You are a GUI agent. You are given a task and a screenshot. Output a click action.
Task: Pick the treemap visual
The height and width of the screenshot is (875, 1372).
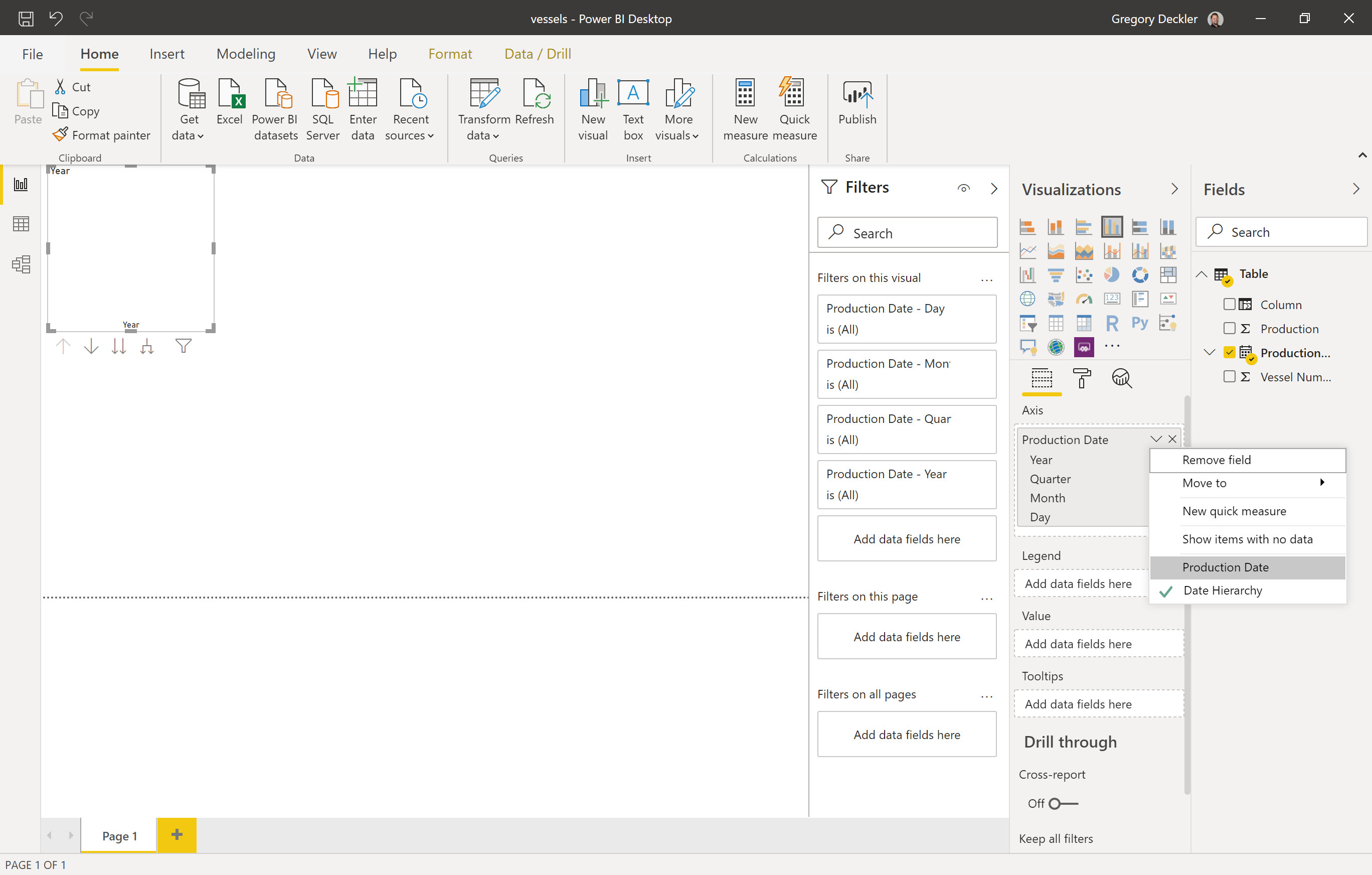click(1167, 275)
